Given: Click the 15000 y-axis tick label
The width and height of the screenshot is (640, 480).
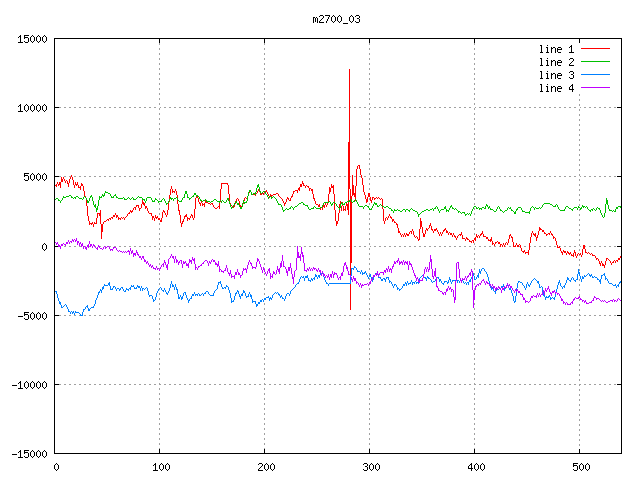Looking at the screenshot, I should click(x=32, y=39).
